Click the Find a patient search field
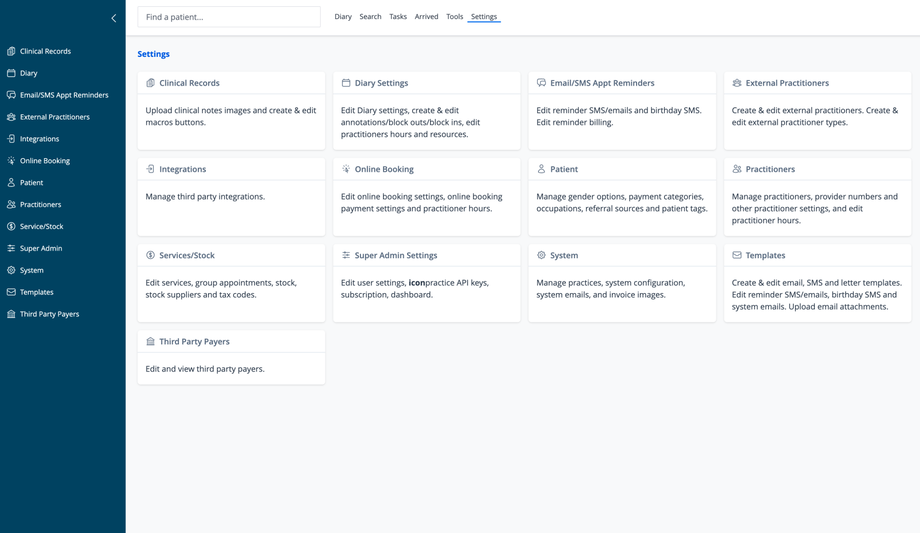Image resolution: width=920 pixels, height=533 pixels. 229,17
